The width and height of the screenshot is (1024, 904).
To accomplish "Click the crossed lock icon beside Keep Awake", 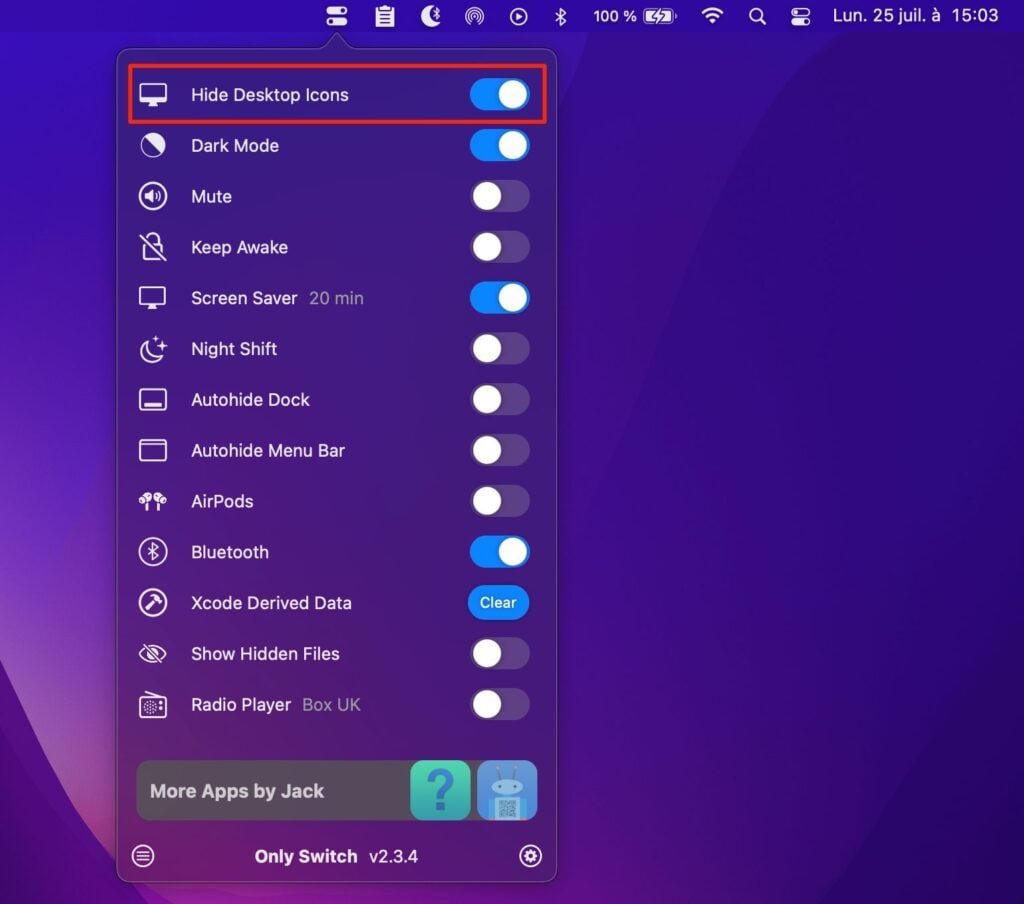I will (x=153, y=247).
